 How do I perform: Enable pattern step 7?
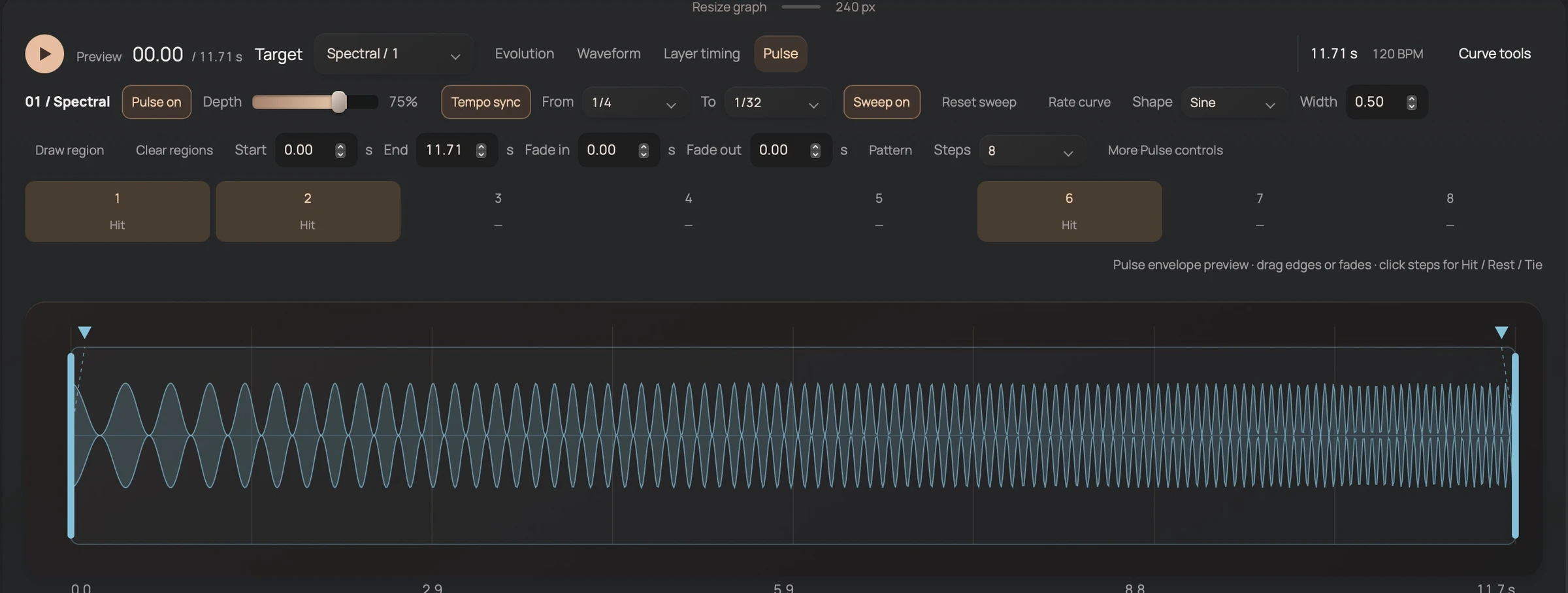click(x=1260, y=211)
